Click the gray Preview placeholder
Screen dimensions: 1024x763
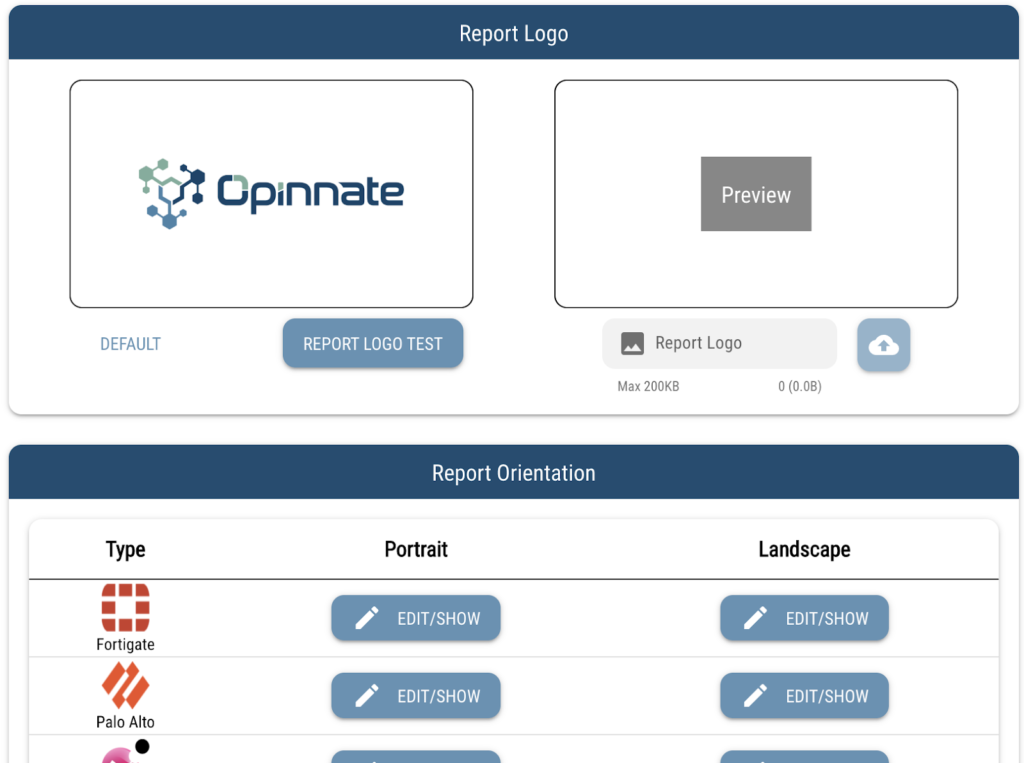755,194
